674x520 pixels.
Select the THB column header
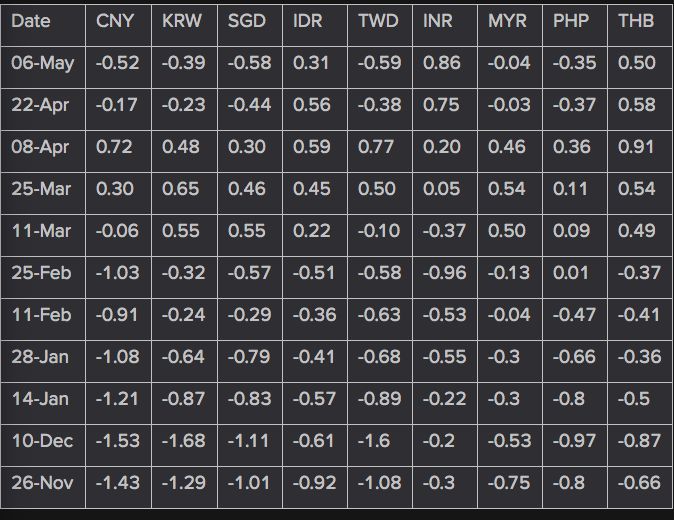pos(636,21)
